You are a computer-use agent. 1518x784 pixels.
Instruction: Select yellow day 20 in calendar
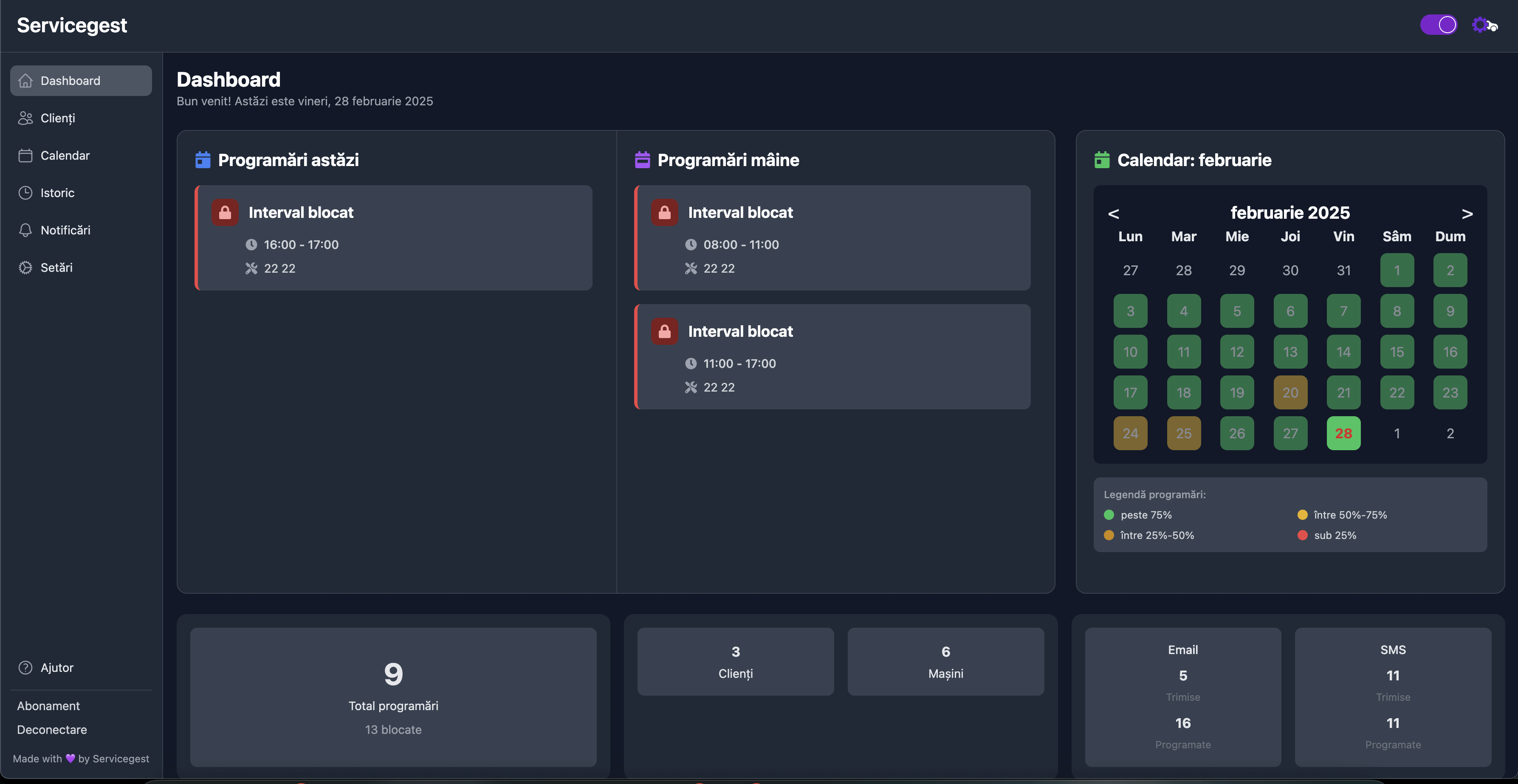[1290, 392]
